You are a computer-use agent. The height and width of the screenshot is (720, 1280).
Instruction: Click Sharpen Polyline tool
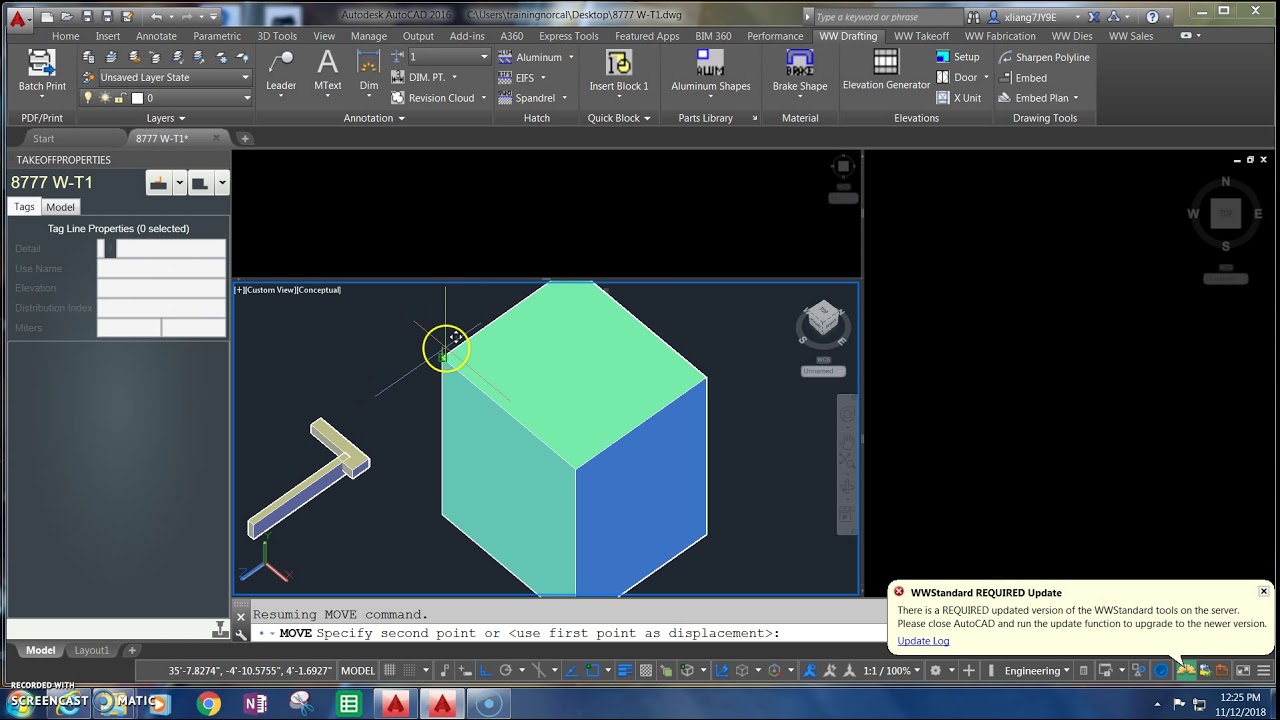[1044, 57]
